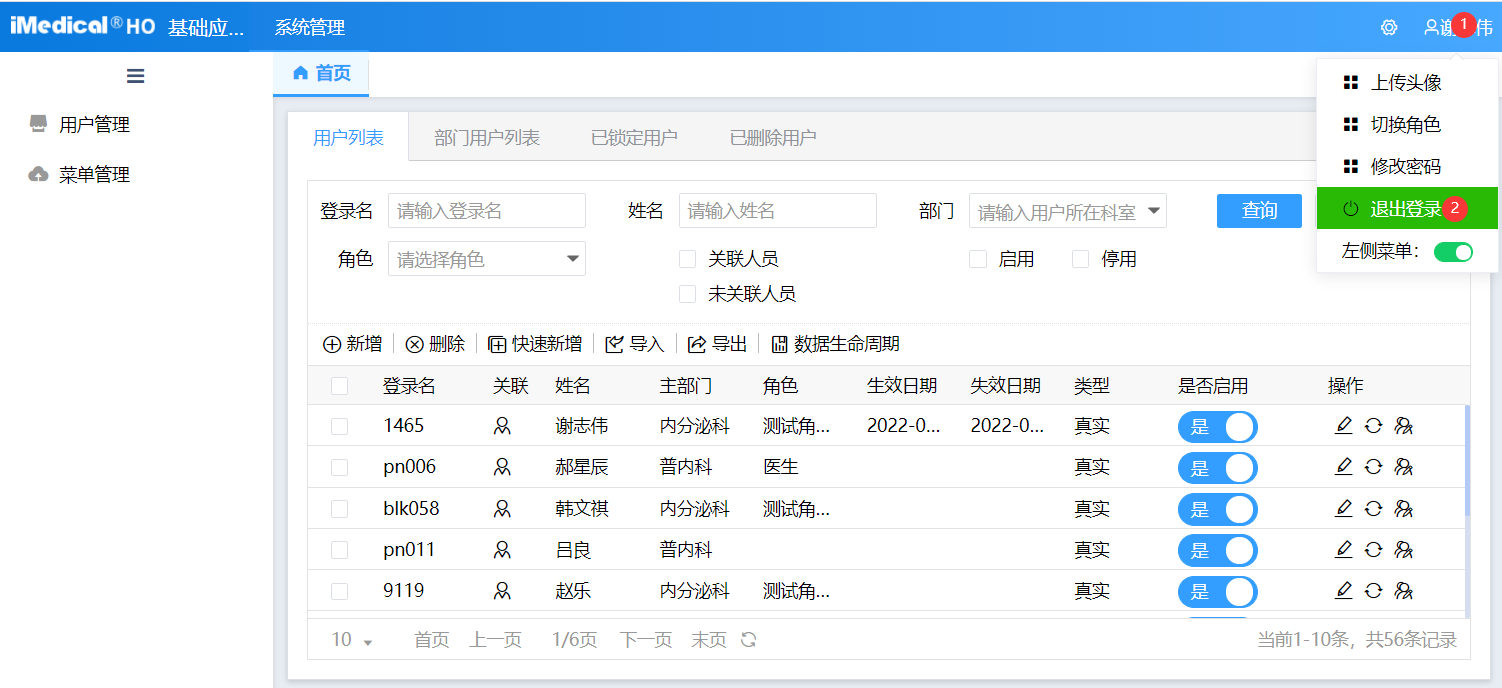Screen dimensions: 1502x688
Task: Collapse sidebar with the hamburger menu icon
Action: point(136,76)
